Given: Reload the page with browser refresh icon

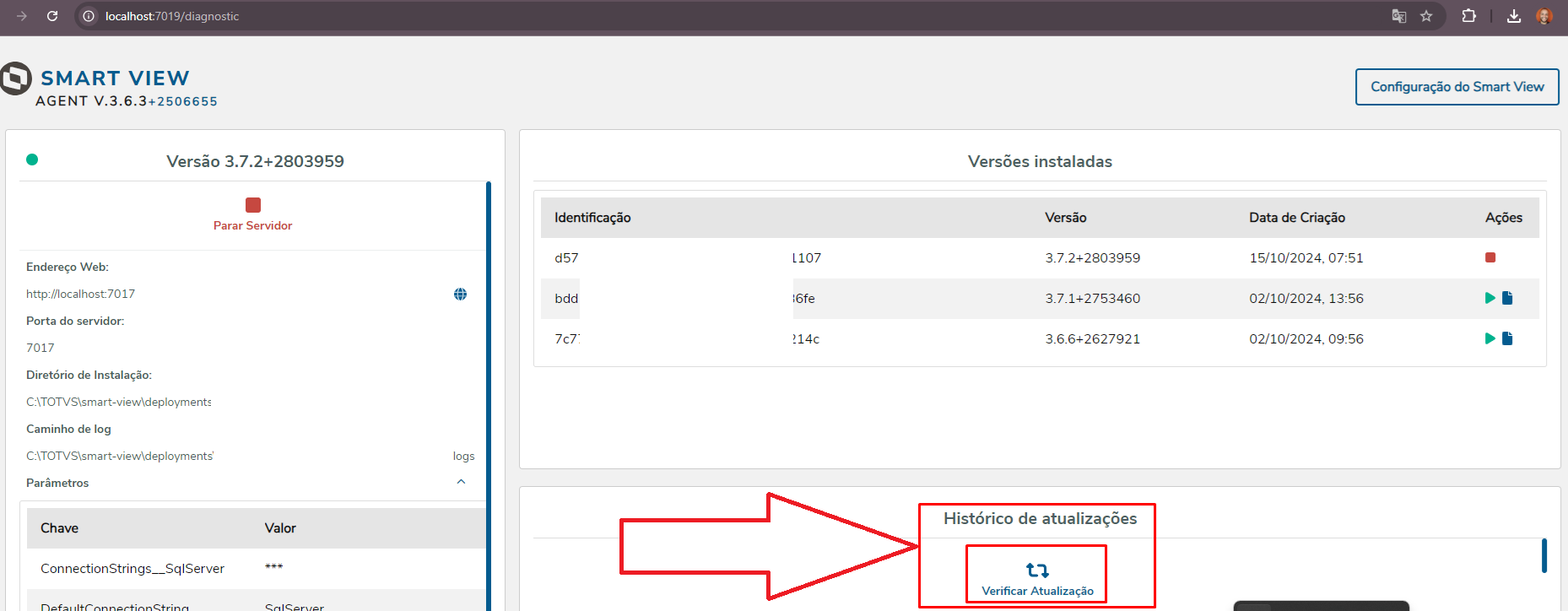Looking at the screenshot, I should click(52, 16).
